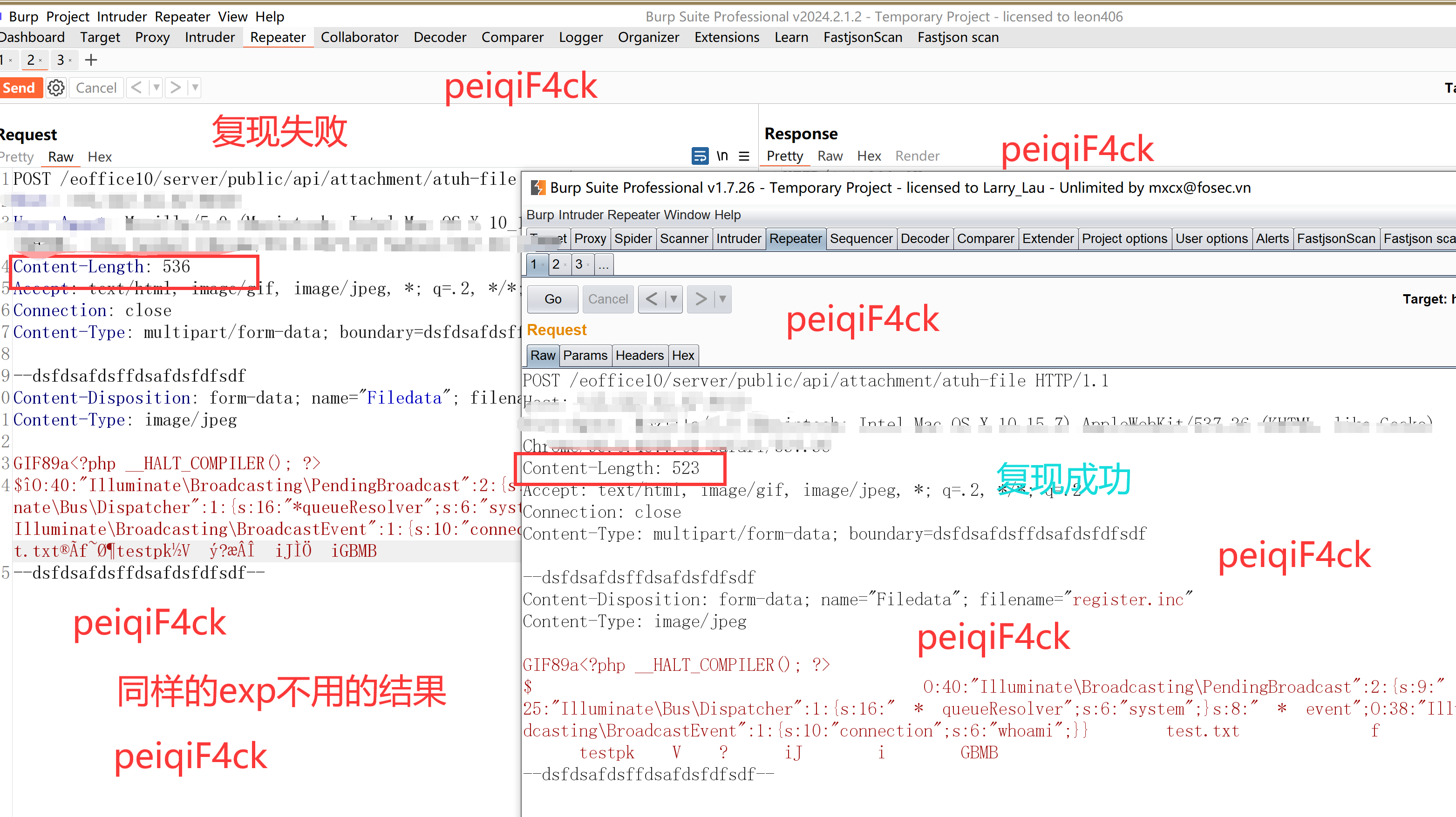Switch to Repeater tab 2
Viewport: 1456px width, 817px height.
coord(31,60)
